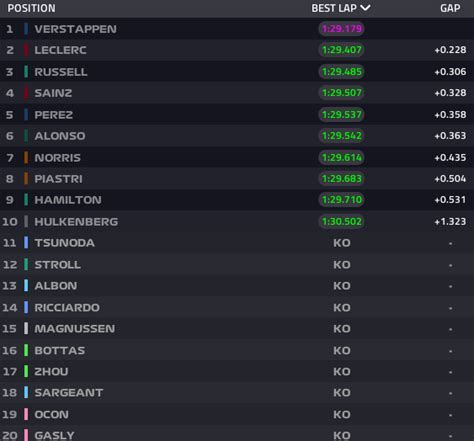The width and height of the screenshot is (474, 441).
Task: Select the HULKENBERG driver name
Action: (76, 222)
